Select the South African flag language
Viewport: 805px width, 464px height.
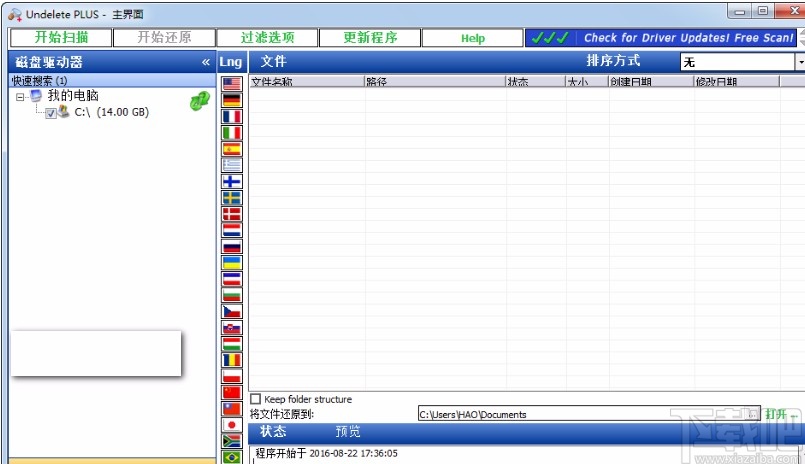tap(232, 441)
